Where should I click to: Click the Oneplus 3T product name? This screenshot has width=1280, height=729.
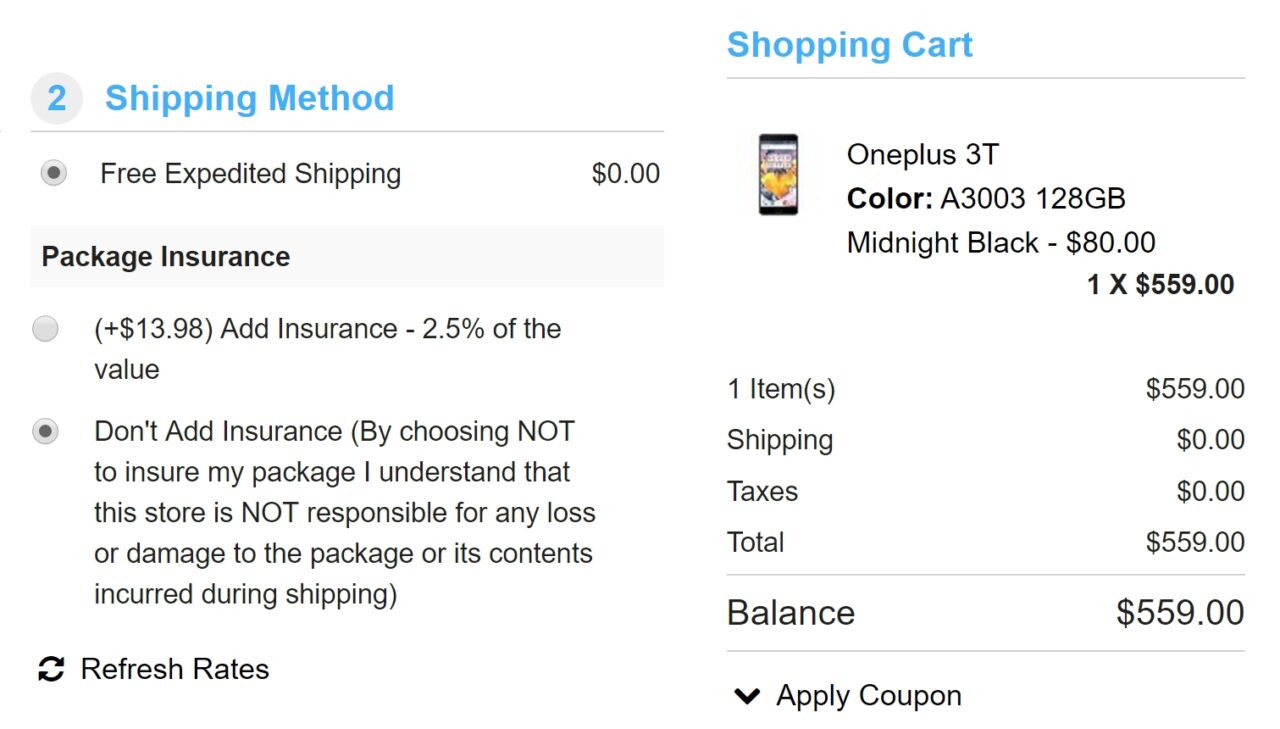(922, 155)
